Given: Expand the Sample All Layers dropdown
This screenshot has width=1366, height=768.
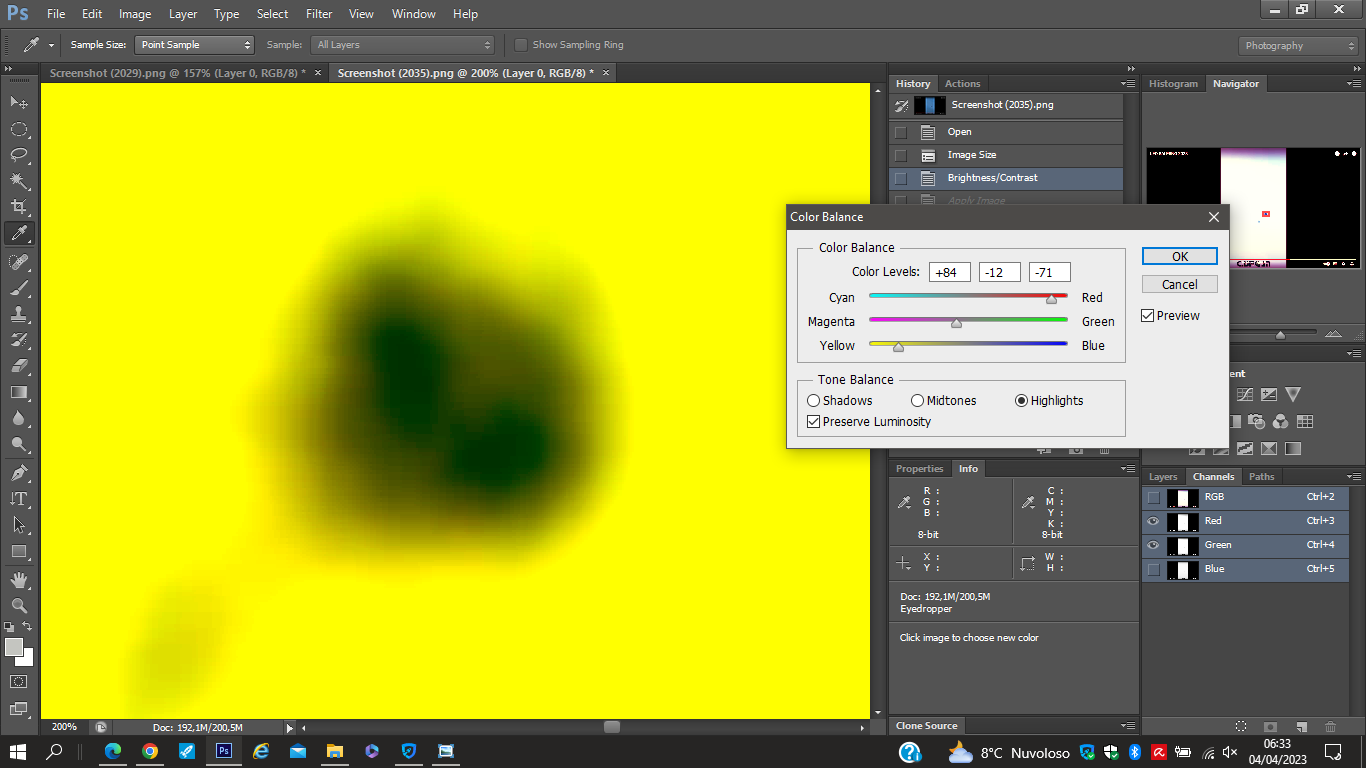Looking at the screenshot, I should (403, 45).
